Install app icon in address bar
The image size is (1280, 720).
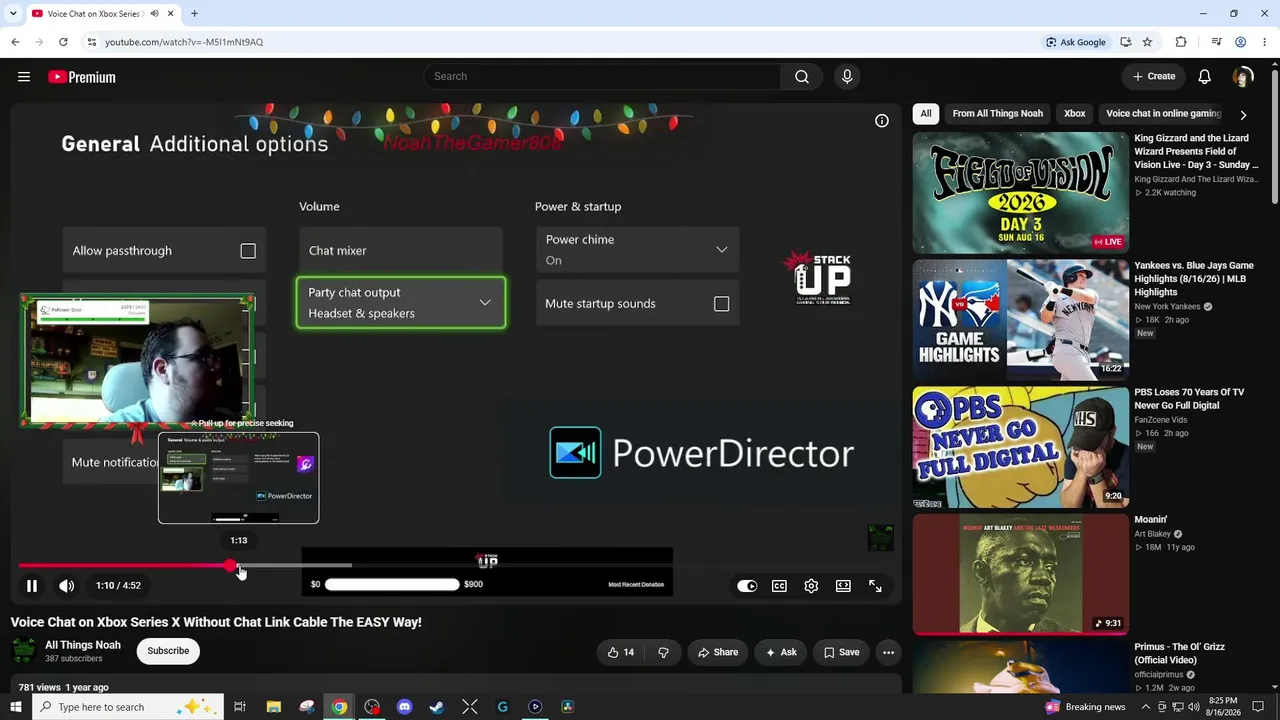coord(1126,42)
